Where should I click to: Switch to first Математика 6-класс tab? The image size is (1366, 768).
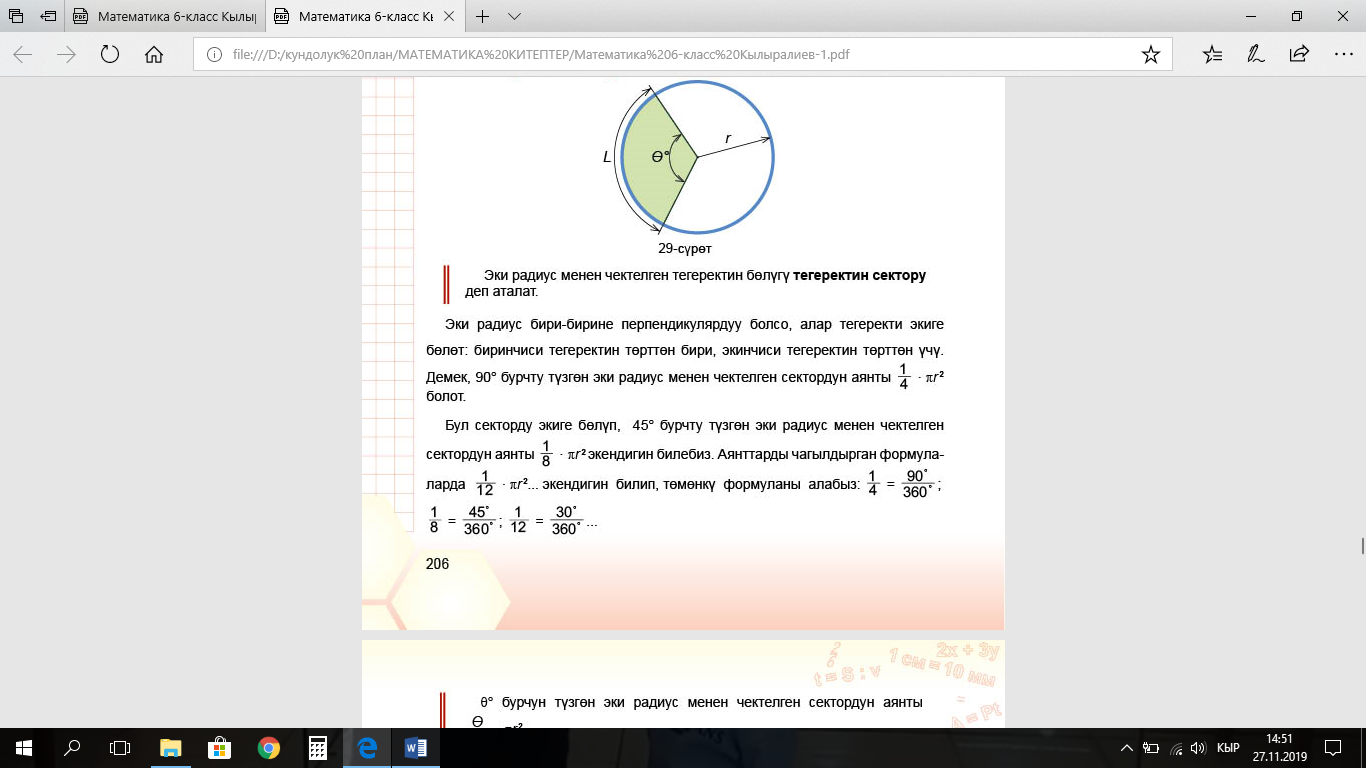point(166,16)
